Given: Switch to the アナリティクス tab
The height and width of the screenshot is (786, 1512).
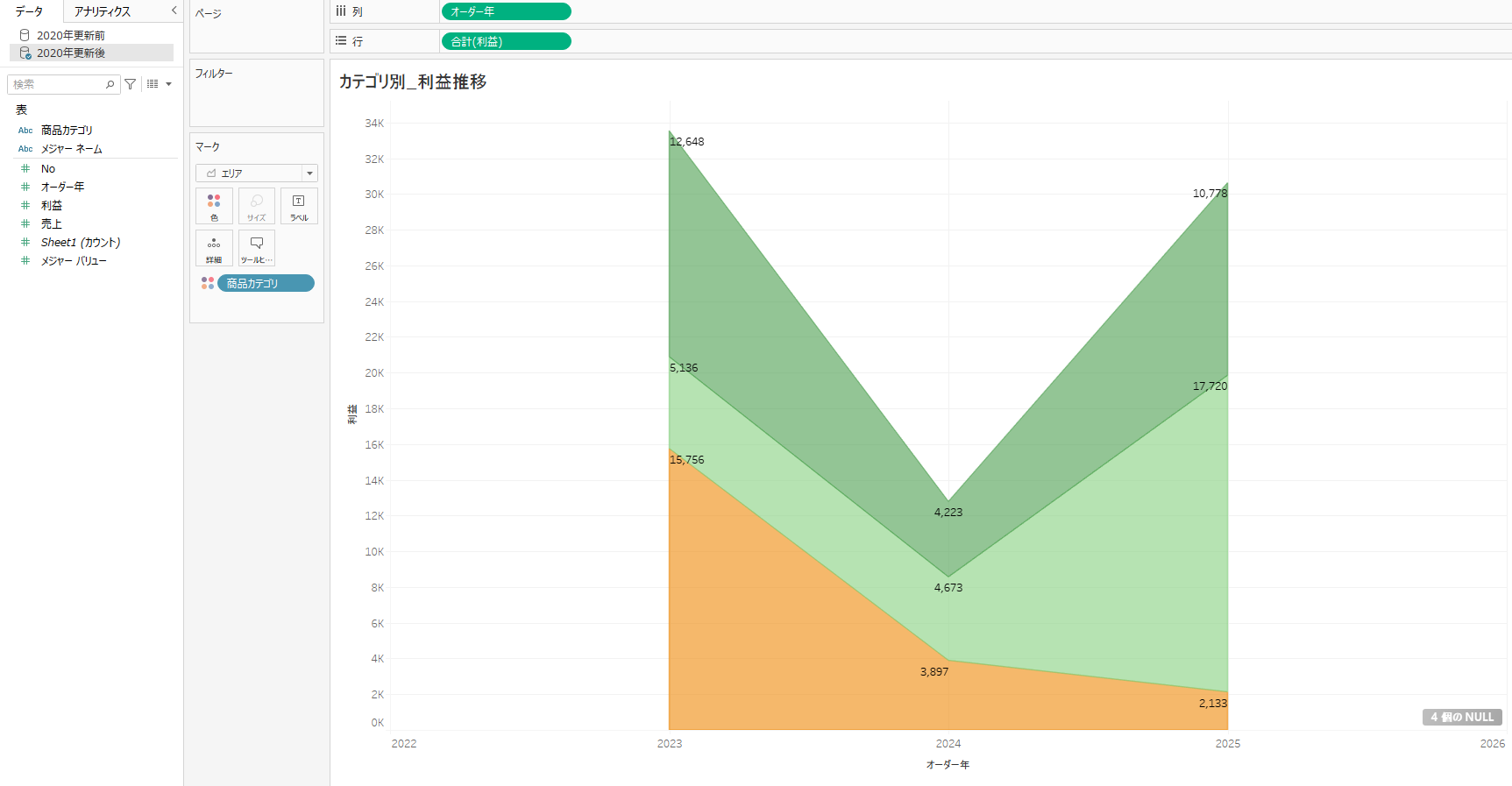Looking at the screenshot, I should pyautogui.click(x=103, y=11).
